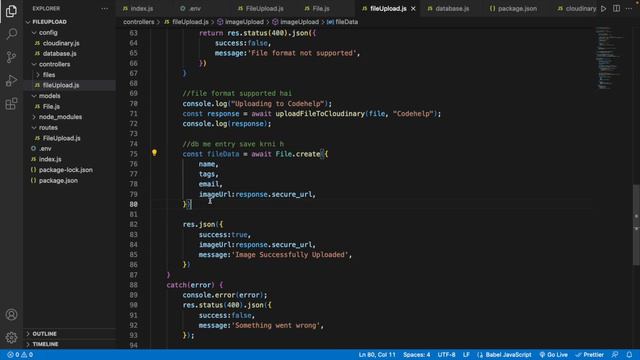Open the Search view in activity bar
Image resolution: width=640 pixels, height=360 pixels.
click(x=11, y=34)
